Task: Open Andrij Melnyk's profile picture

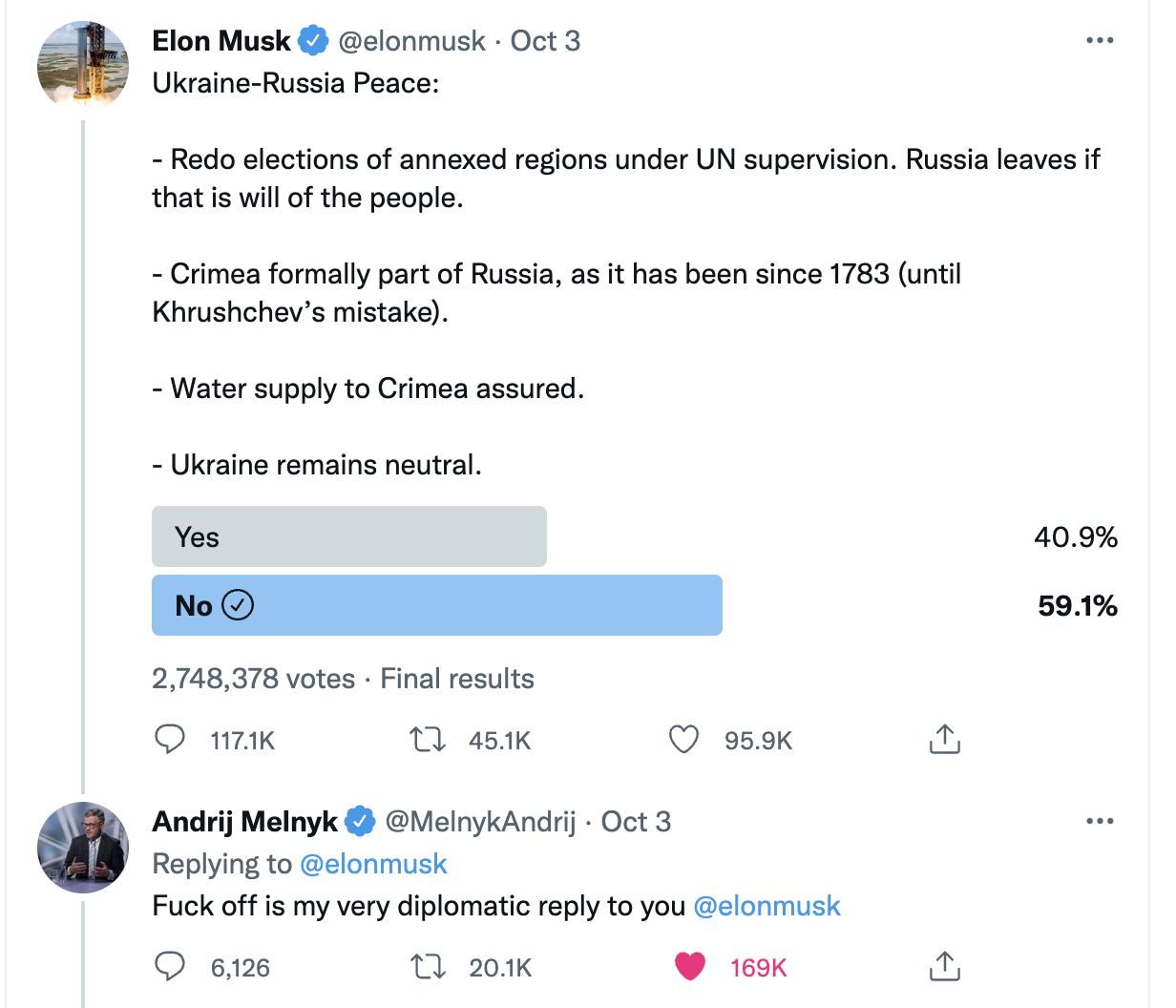Action: click(83, 848)
